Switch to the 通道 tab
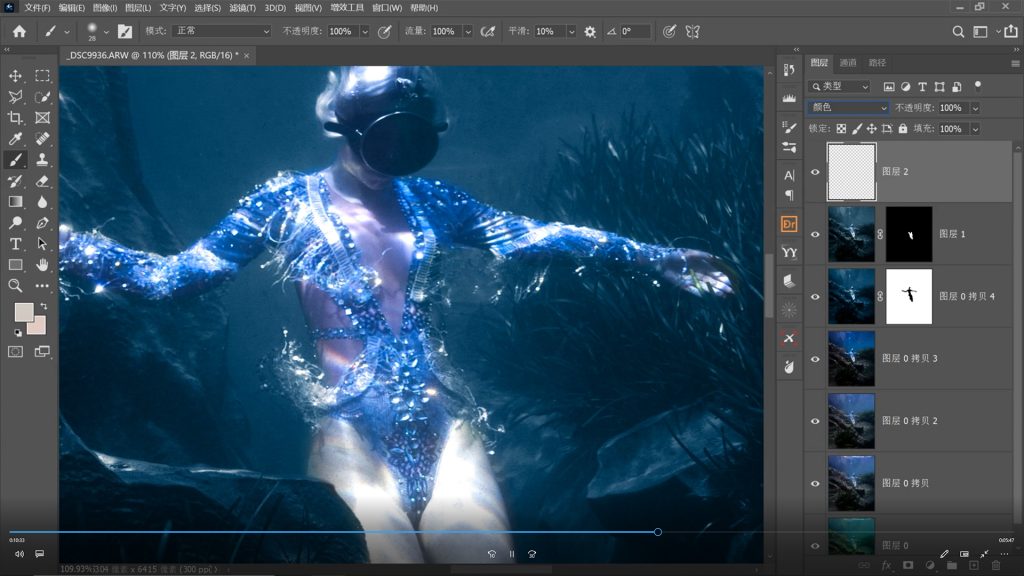This screenshot has width=1024, height=576. click(x=848, y=63)
